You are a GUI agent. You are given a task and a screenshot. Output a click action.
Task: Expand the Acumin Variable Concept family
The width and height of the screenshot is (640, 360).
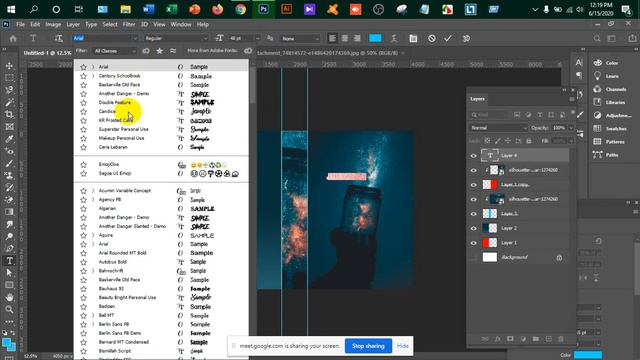[93, 191]
